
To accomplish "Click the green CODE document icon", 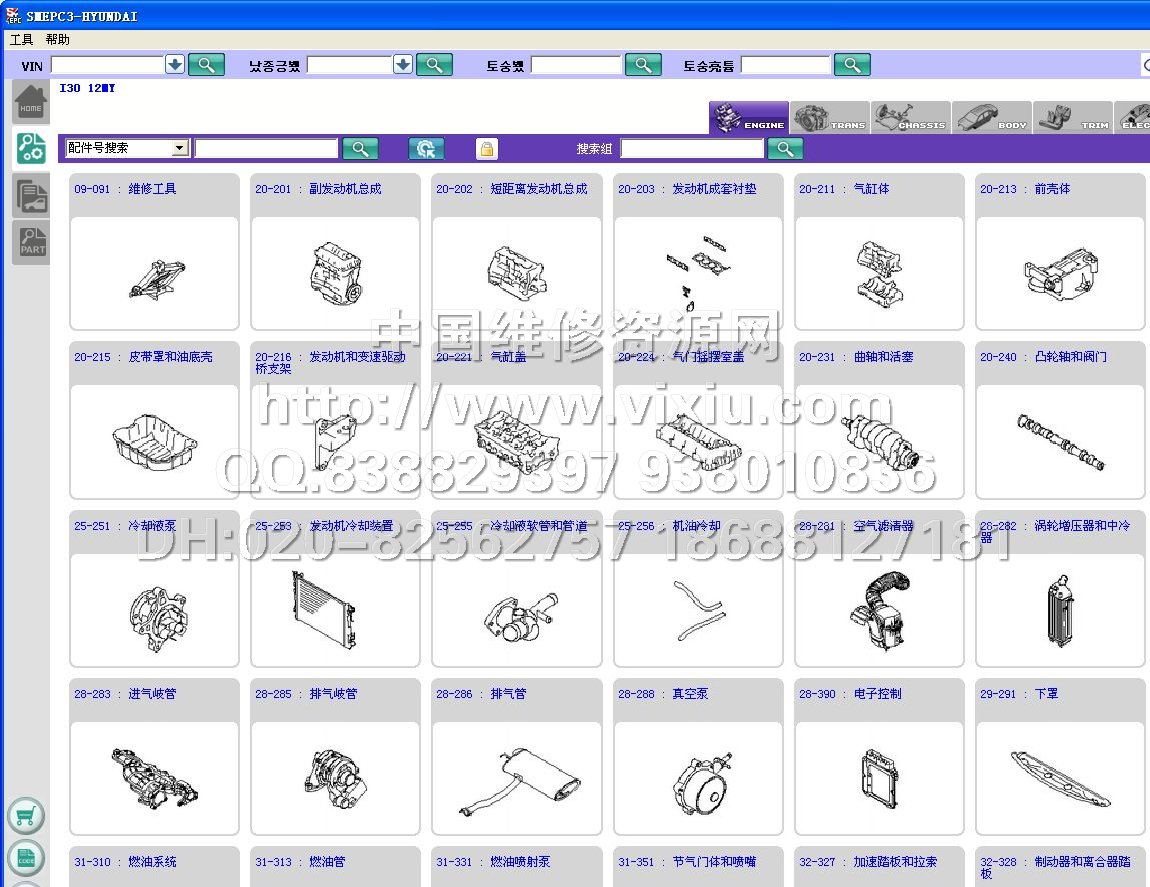I will [26, 857].
